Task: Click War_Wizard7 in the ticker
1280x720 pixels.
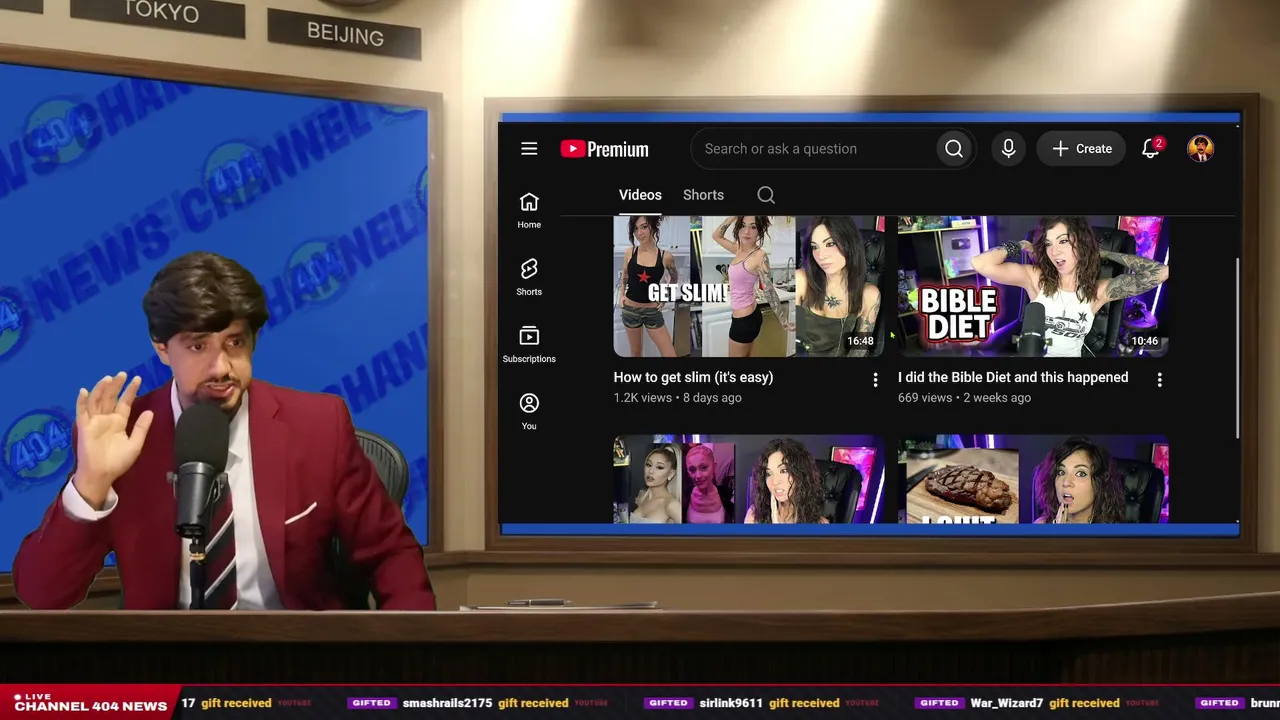Action: coord(1007,703)
